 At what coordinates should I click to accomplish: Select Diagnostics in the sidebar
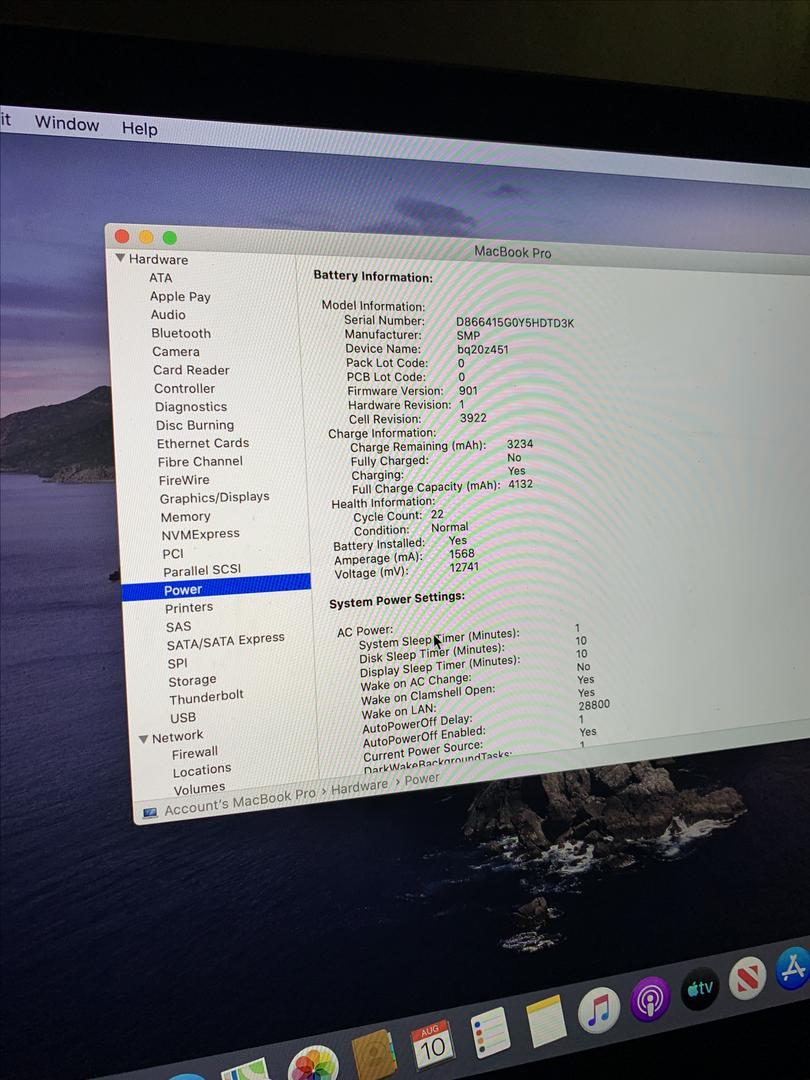click(191, 407)
